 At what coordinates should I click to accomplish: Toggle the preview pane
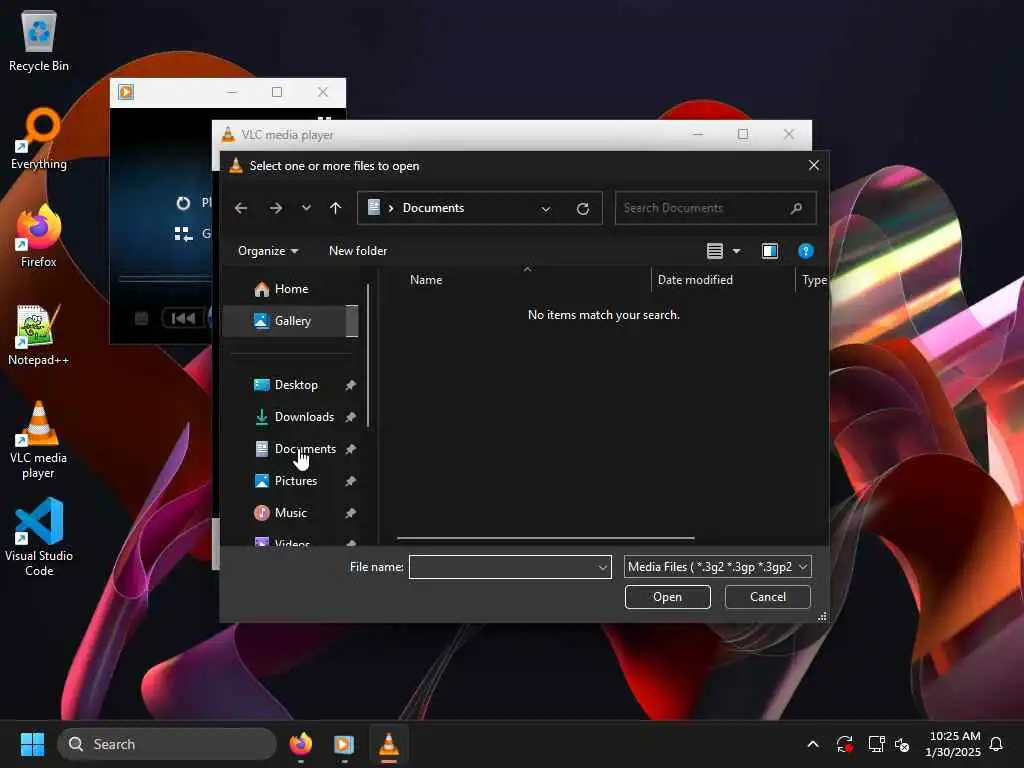tap(769, 251)
